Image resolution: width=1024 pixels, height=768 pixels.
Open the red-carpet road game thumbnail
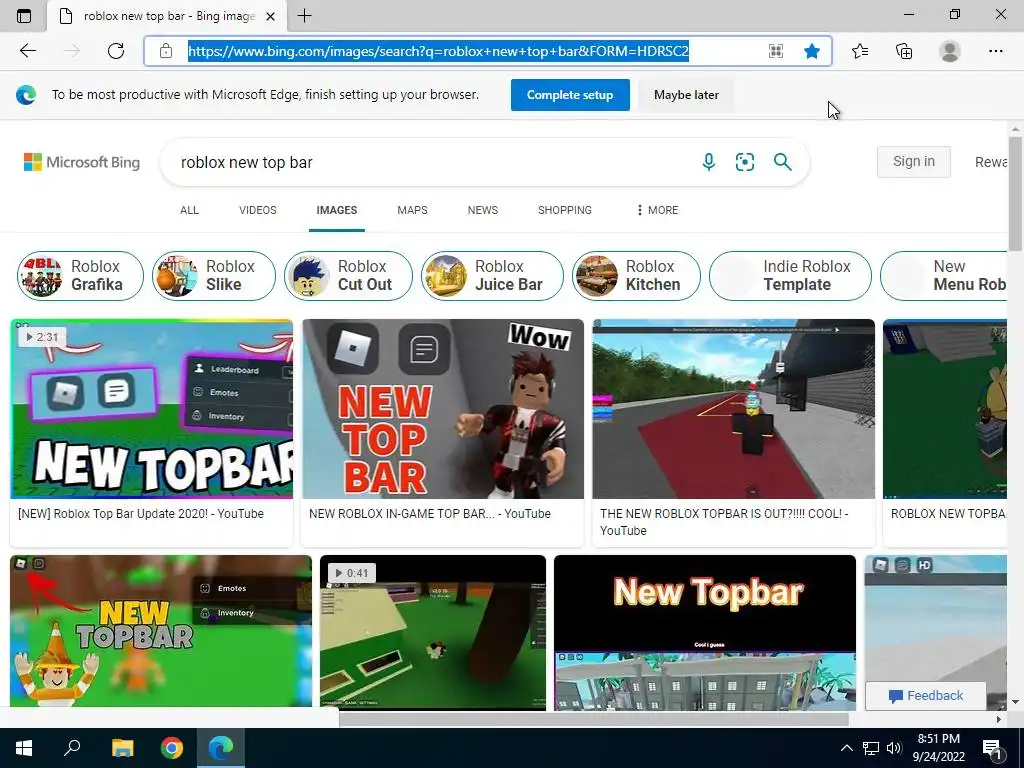[x=733, y=409]
